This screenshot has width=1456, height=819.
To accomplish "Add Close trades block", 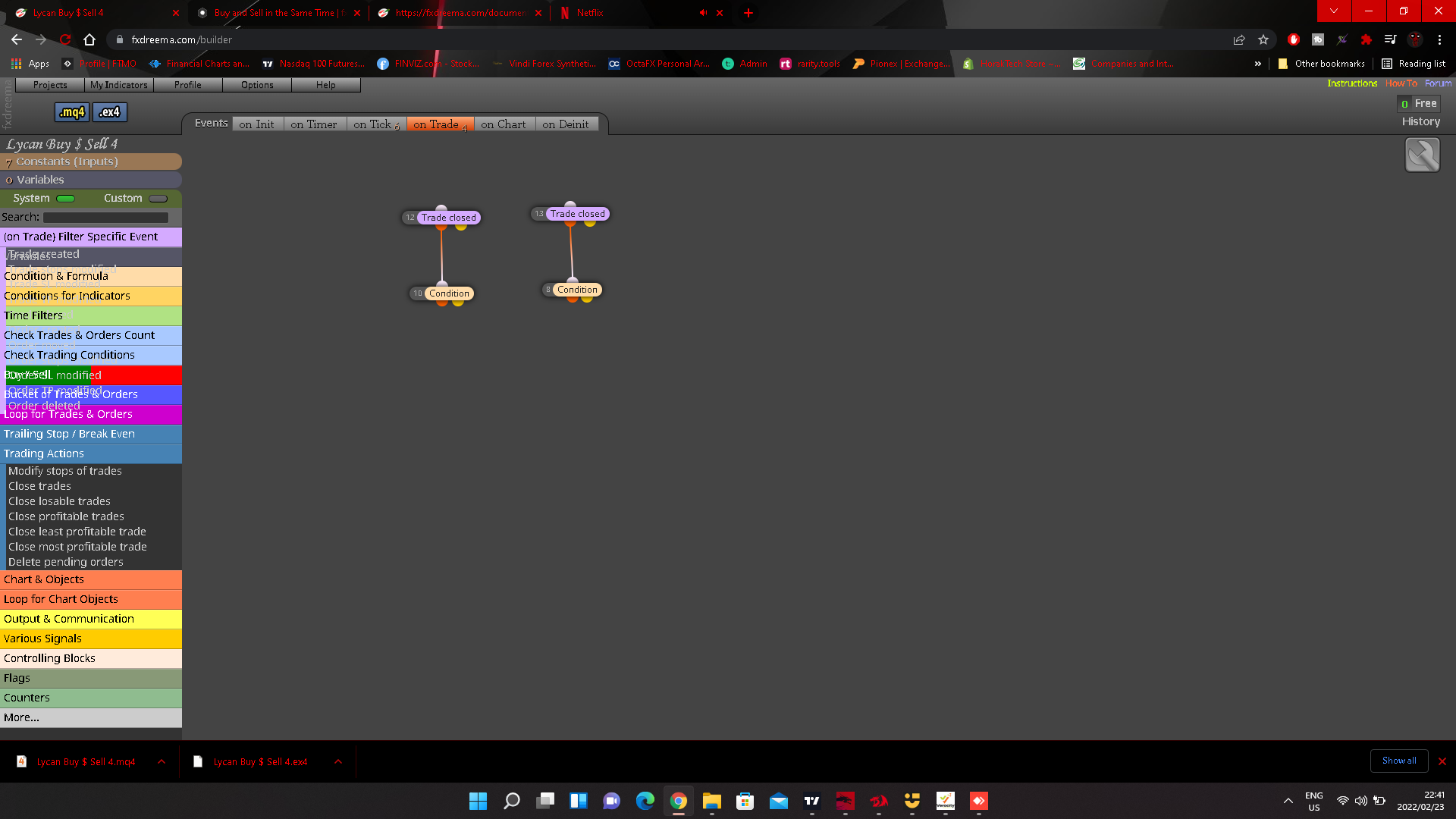I will click(x=39, y=486).
